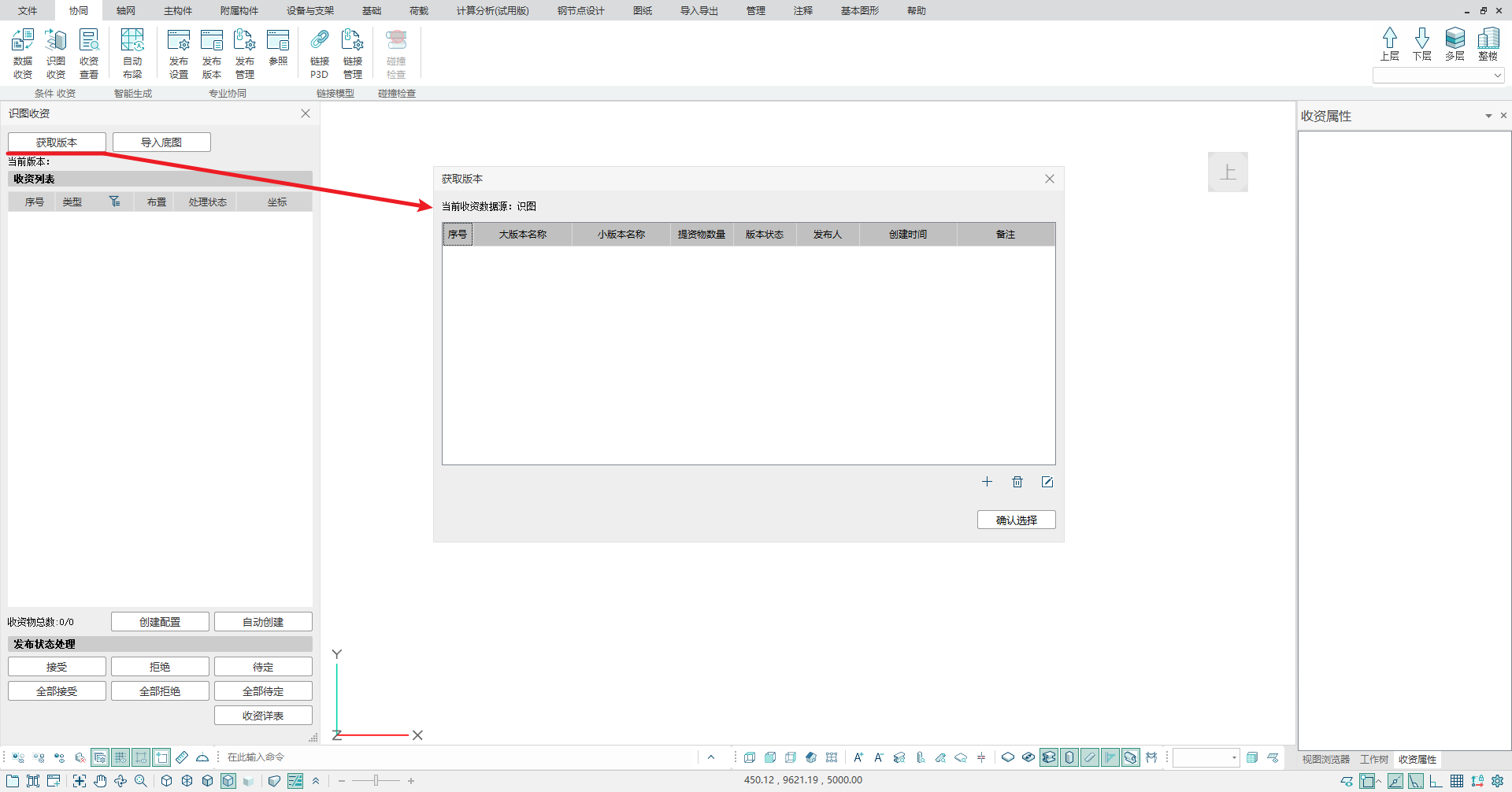Click 确认选择 to confirm selection
Image resolution: width=1512 pixels, height=792 pixels.
pos(1016,520)
